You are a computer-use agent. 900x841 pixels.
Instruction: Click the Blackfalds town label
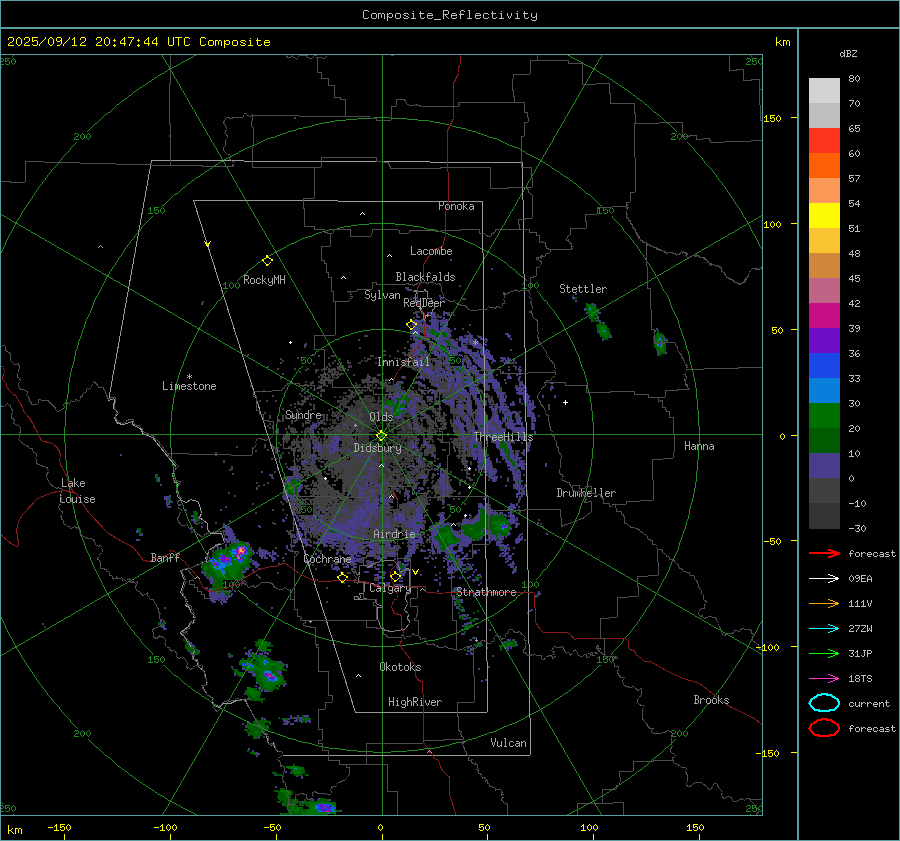click(x=425, y=277)
